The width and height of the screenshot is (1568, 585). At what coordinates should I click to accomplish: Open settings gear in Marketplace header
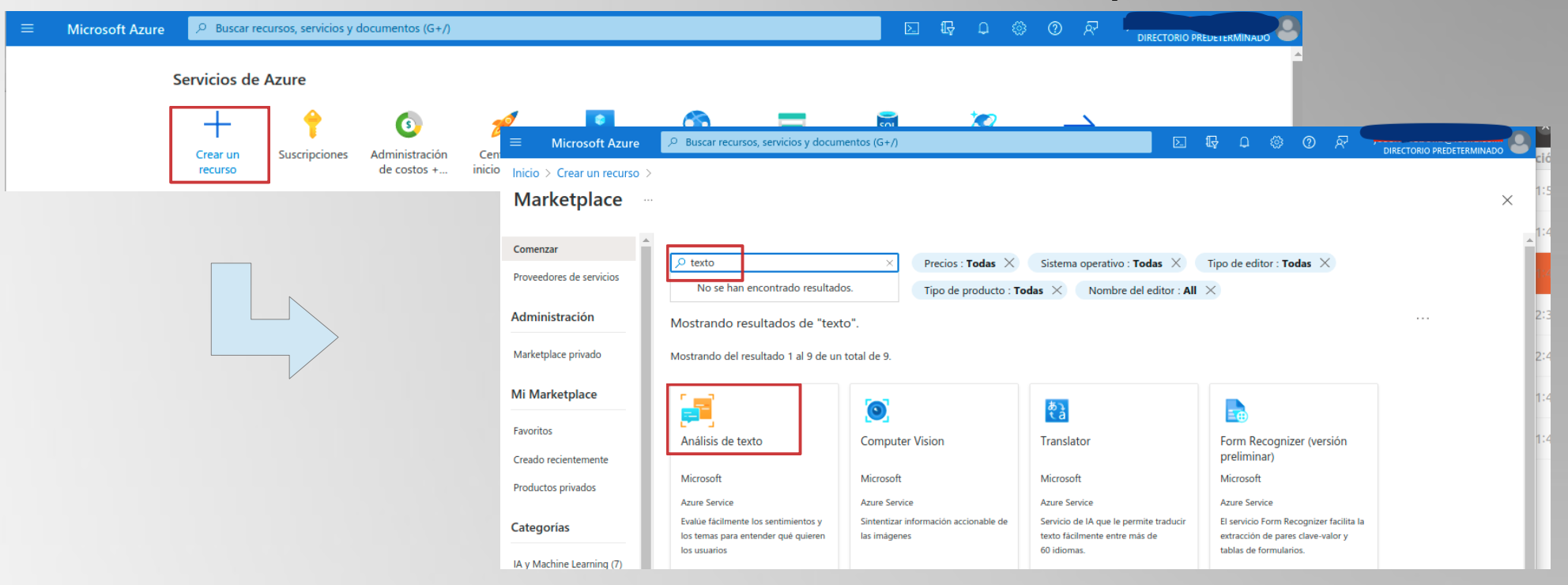1276,142
